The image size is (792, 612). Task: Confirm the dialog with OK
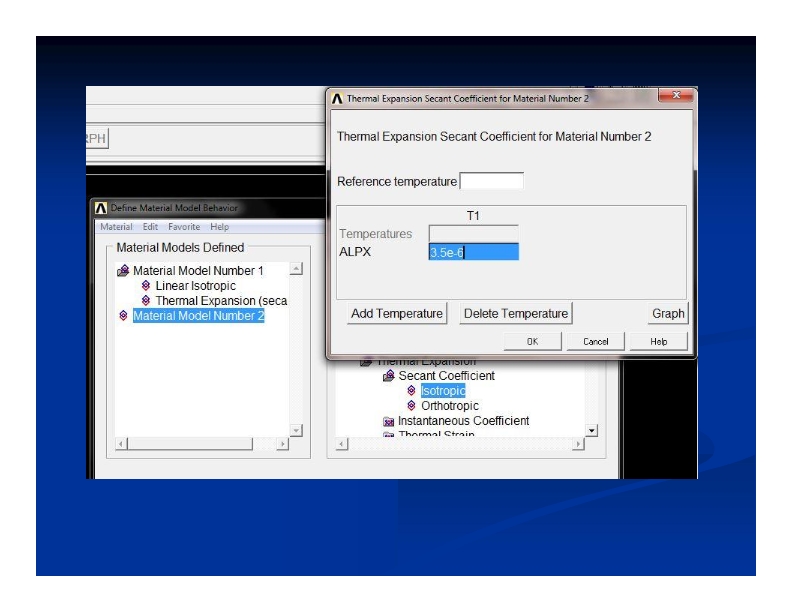pyautogui.click(x=532, y=341)
